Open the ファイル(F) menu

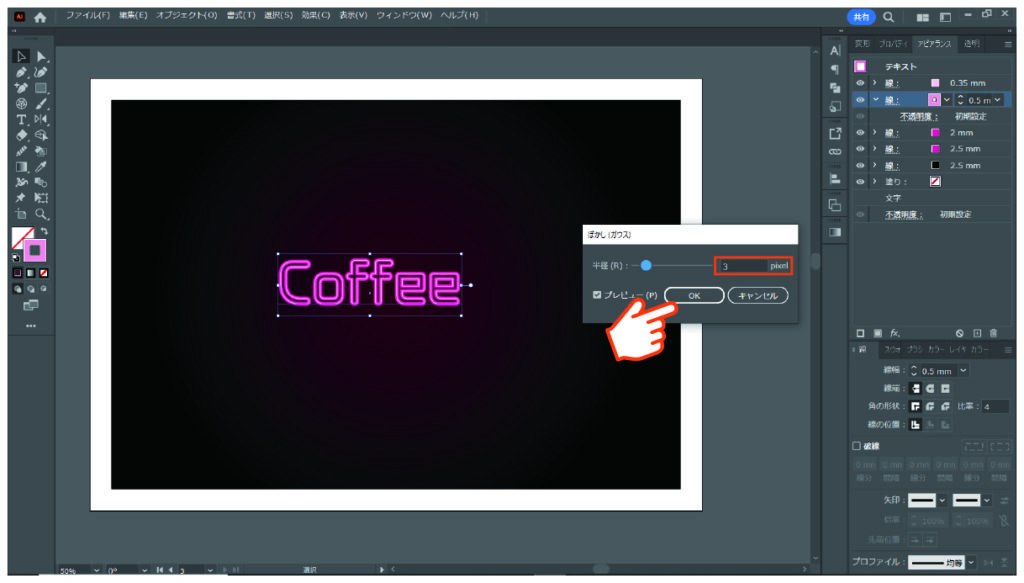[x=88, y=15]
